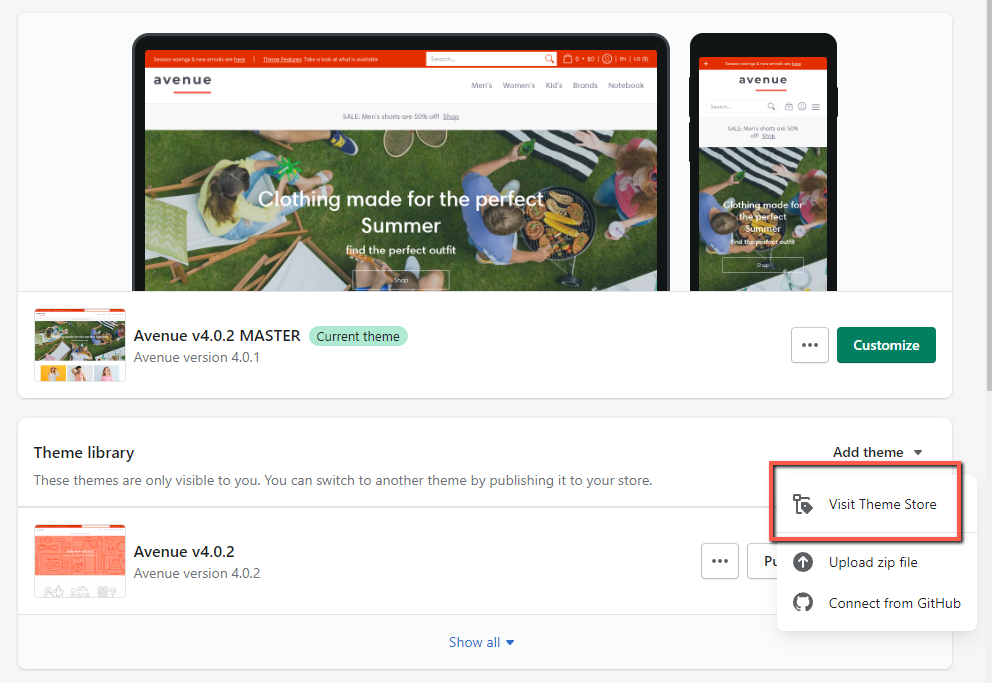Open more actions for Avenue v4.0.2 MASTER
Viewport: 992px width, 683px height.
click(x=809, y=345)
